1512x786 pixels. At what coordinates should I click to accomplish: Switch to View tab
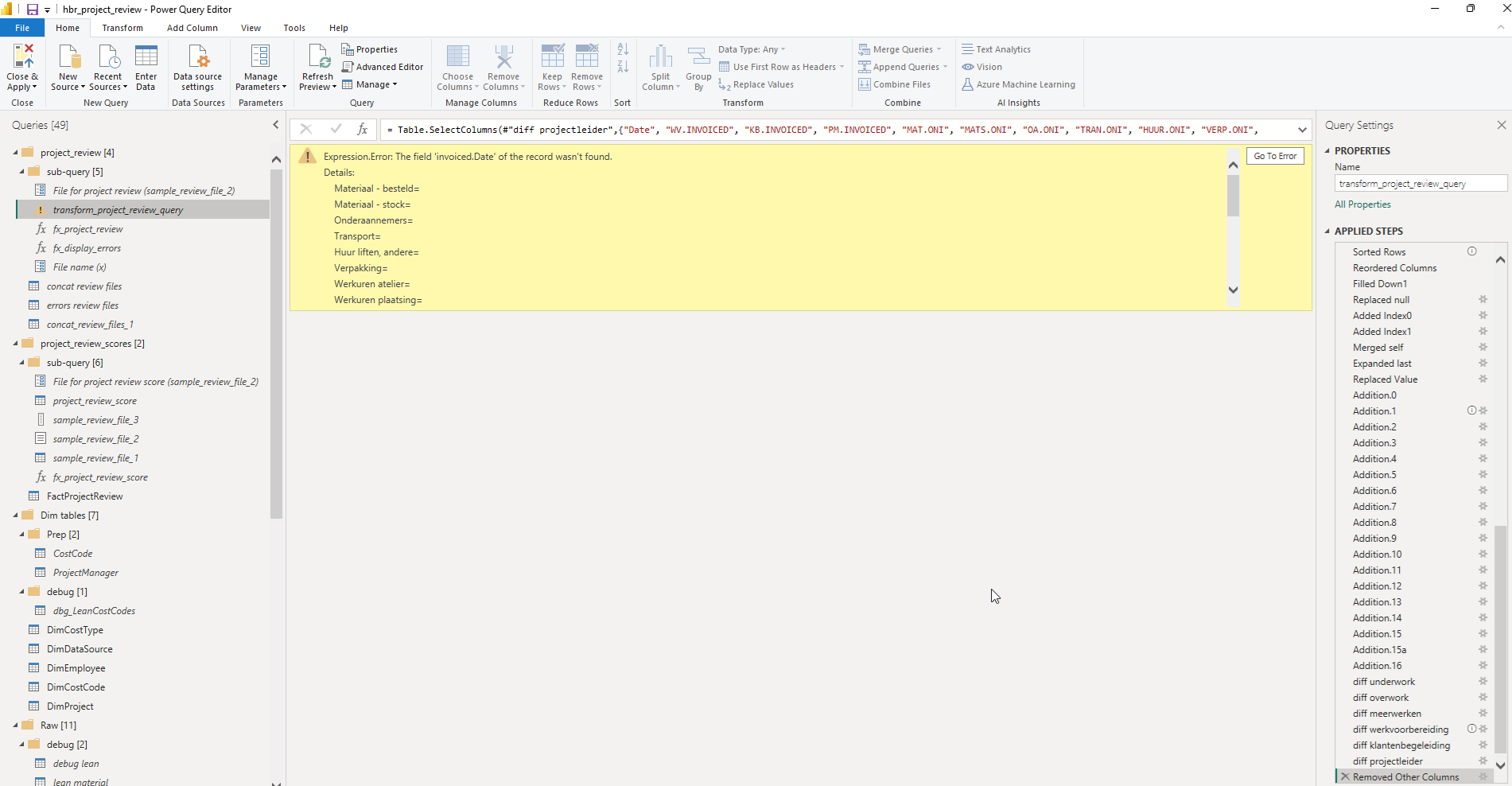pos(251,28)
